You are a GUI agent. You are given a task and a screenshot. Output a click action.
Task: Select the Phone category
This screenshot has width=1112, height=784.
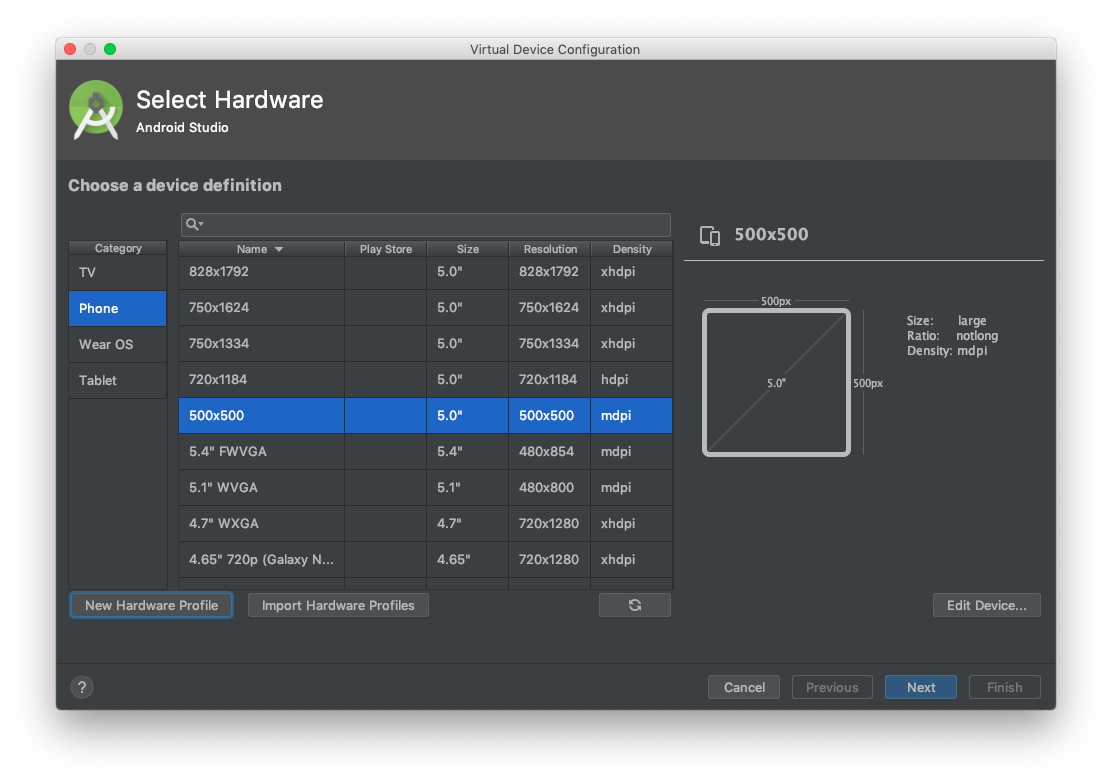click(x=117, y=308)
